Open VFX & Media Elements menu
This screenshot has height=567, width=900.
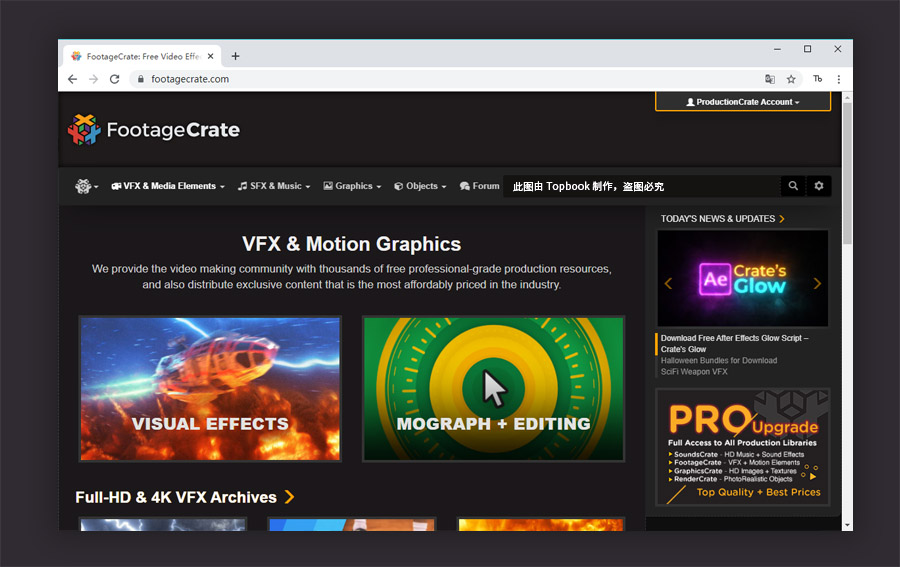(x=168, y=186)
